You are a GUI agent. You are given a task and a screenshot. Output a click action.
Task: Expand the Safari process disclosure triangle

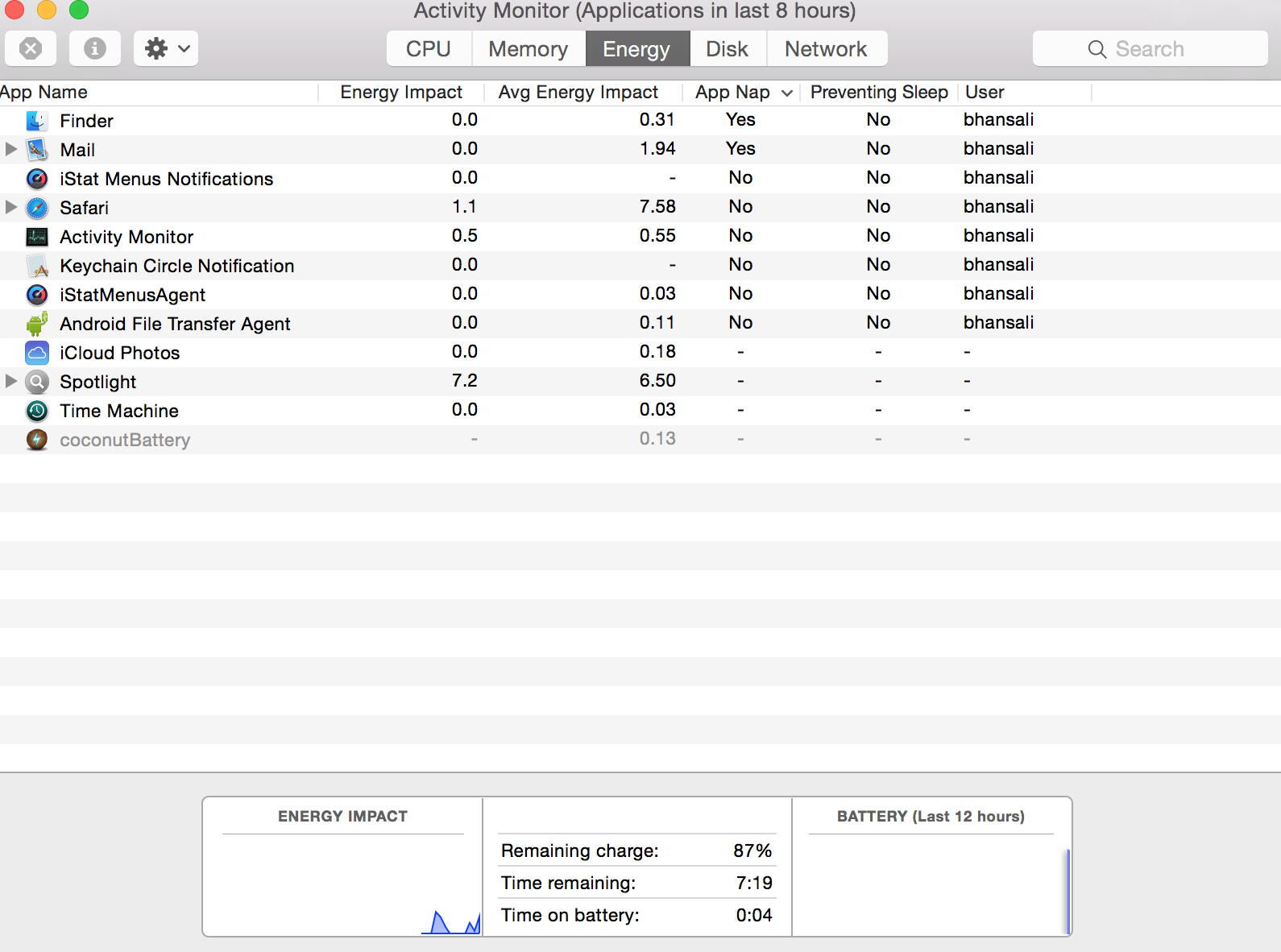[11, 207]
